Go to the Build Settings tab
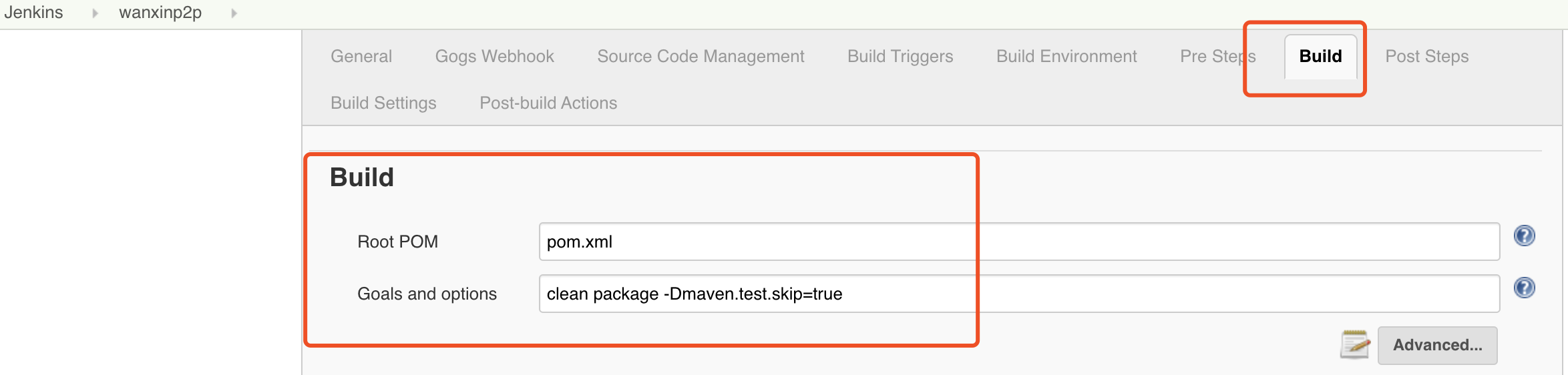The width and height of the screenshot is (1568, 375). click(383, 103)
